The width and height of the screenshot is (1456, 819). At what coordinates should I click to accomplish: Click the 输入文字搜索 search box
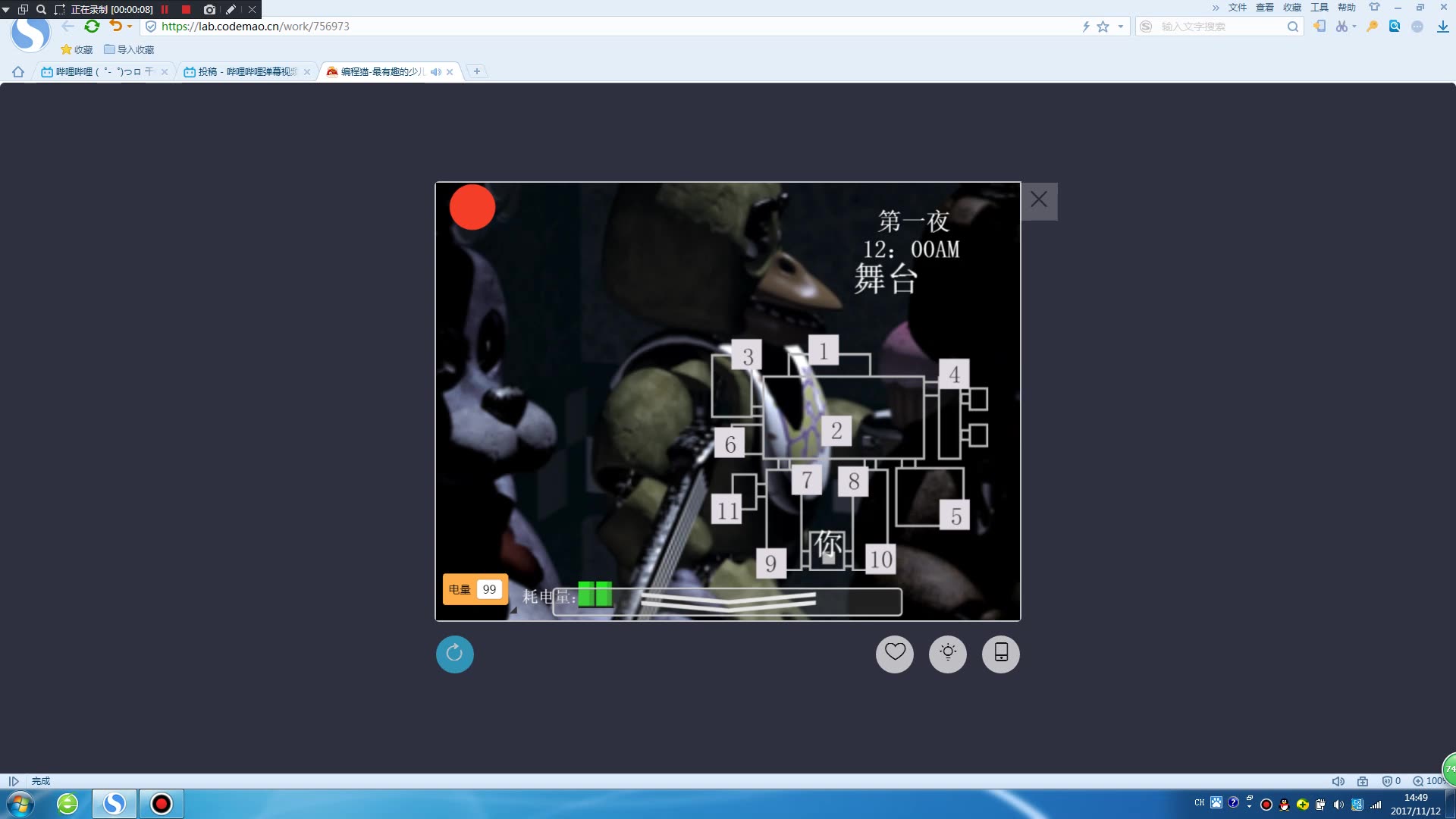(x=1221, y=27)
